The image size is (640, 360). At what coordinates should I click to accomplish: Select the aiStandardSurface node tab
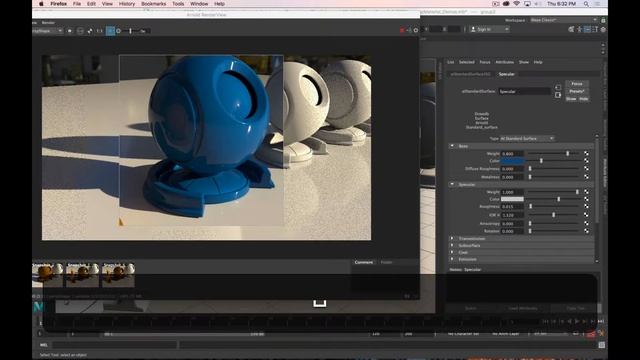[x=471, y=74]
